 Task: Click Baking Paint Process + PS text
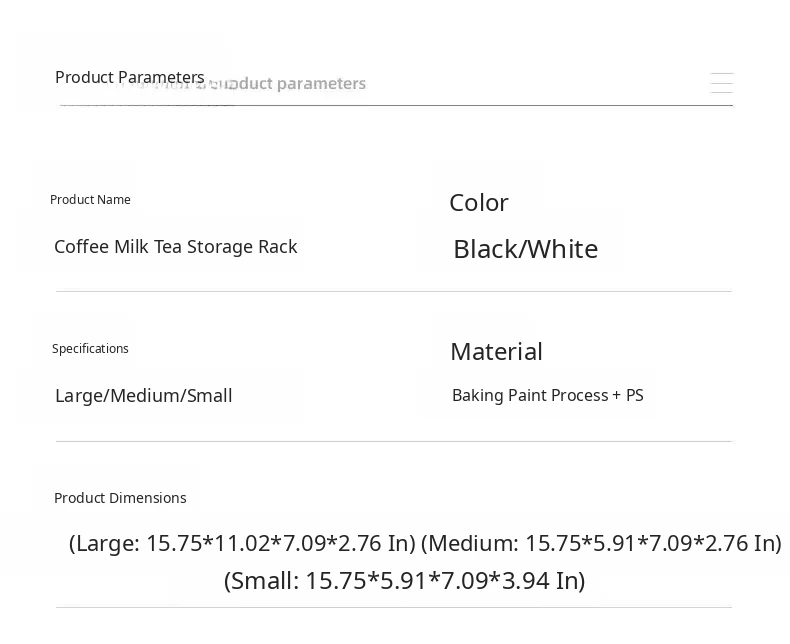(547, 396)
